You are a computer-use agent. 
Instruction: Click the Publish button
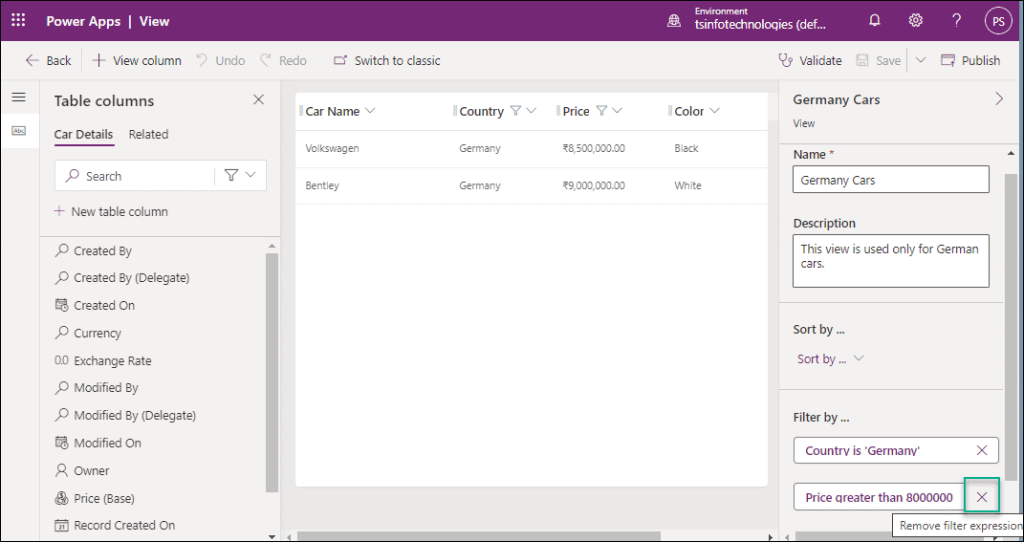point(970,61)
